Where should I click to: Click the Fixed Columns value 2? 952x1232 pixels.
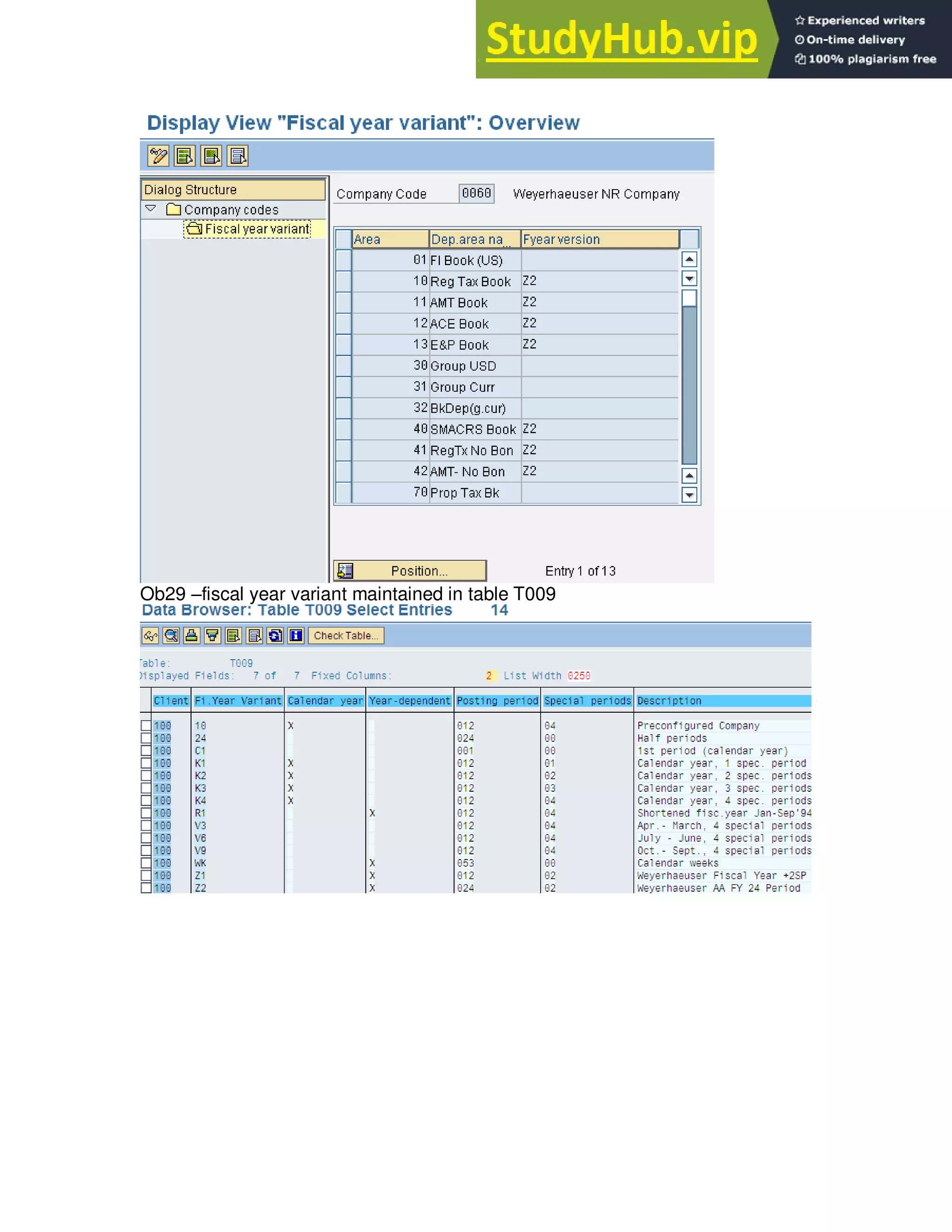489,676
